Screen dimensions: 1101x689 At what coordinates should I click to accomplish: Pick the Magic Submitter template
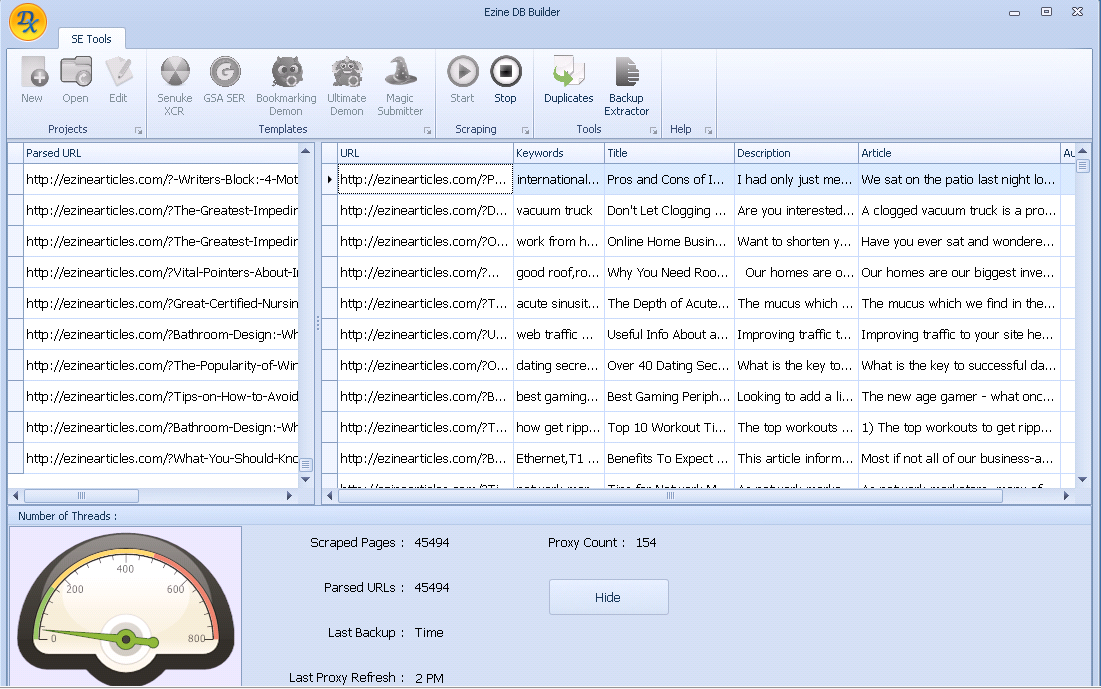(400, 86)
